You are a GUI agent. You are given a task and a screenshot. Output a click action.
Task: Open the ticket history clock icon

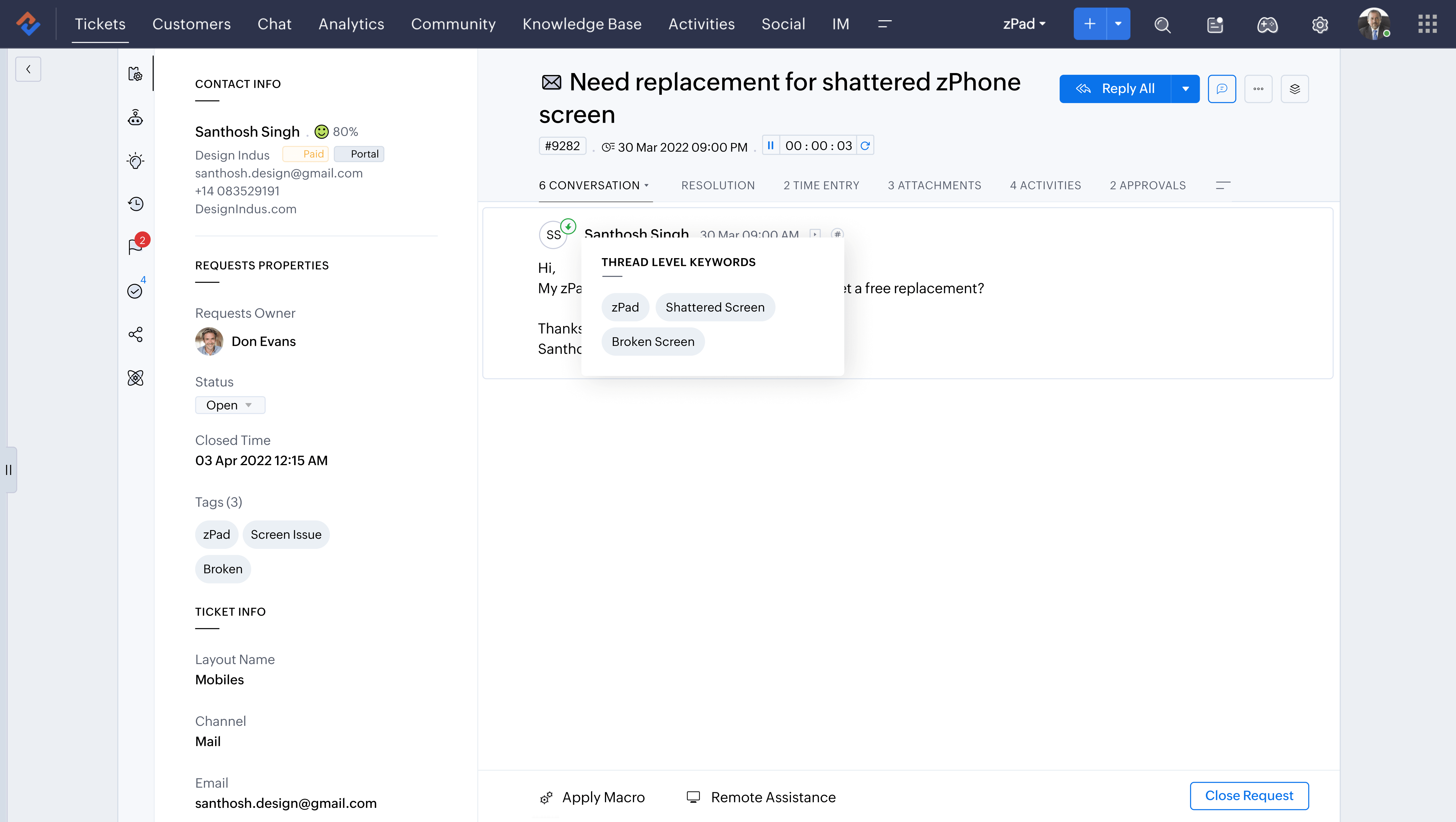[135, 204]
